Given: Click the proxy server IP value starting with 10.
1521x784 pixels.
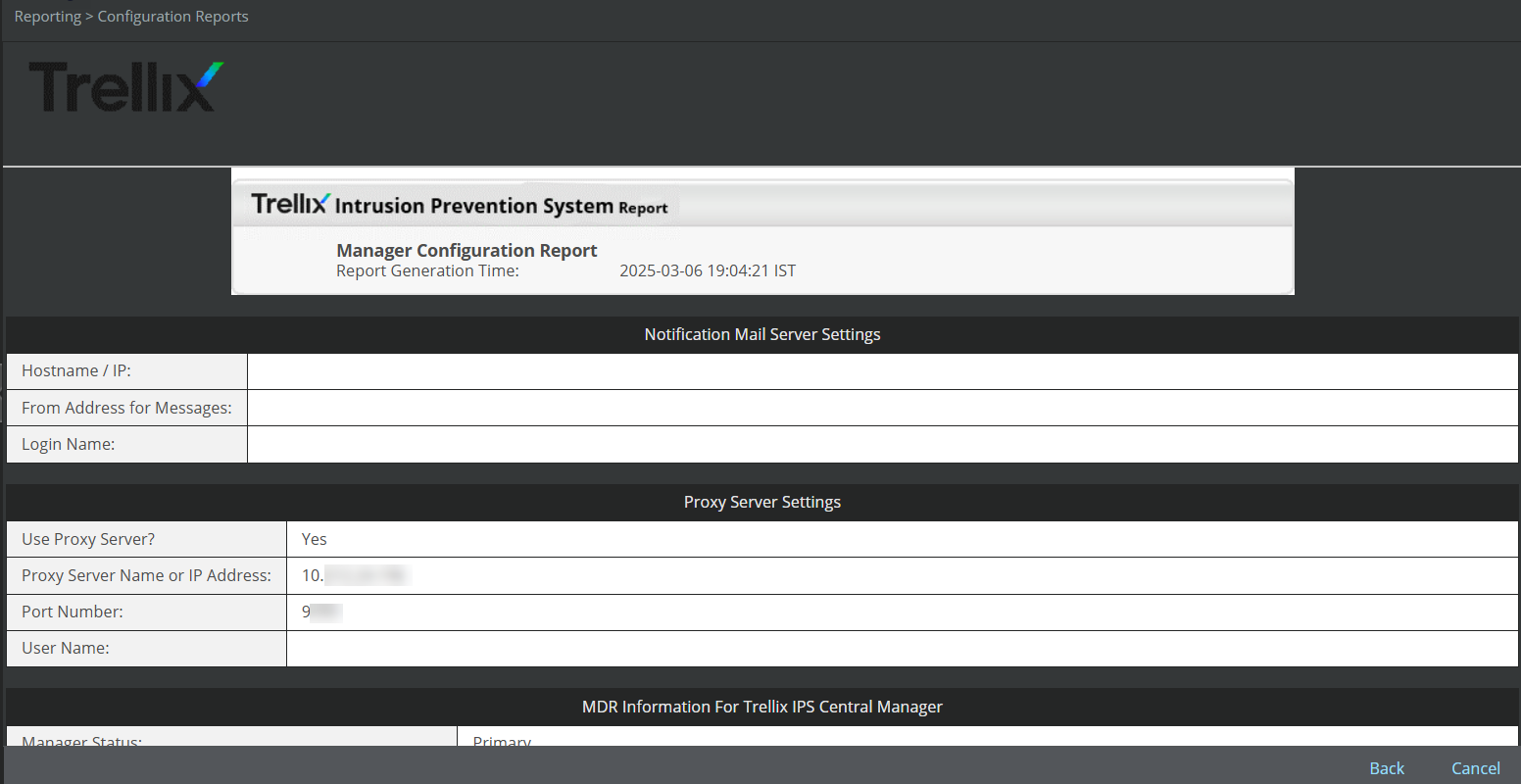Looking at the screenshot, I should (x=355, y=576).
